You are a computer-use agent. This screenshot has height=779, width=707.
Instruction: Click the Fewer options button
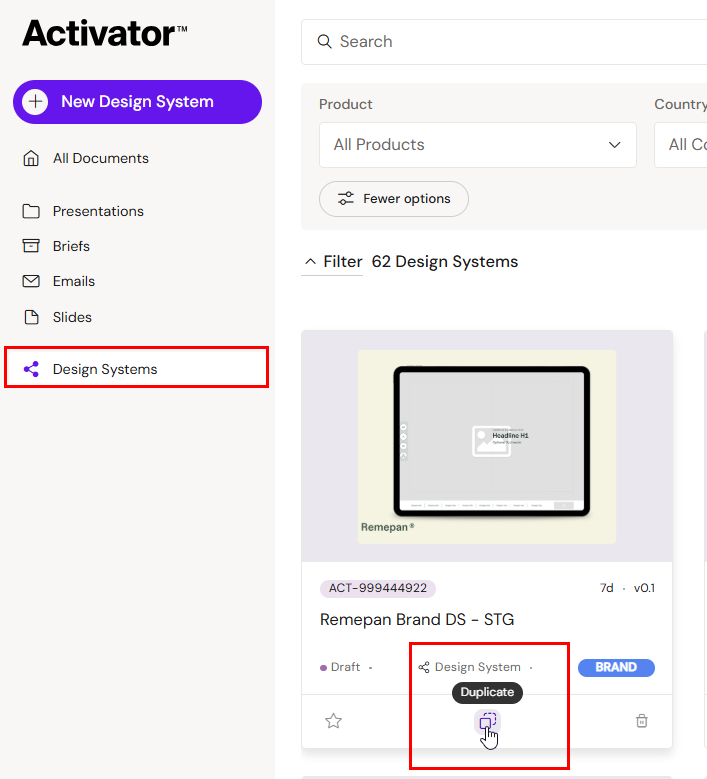[393, 199]
